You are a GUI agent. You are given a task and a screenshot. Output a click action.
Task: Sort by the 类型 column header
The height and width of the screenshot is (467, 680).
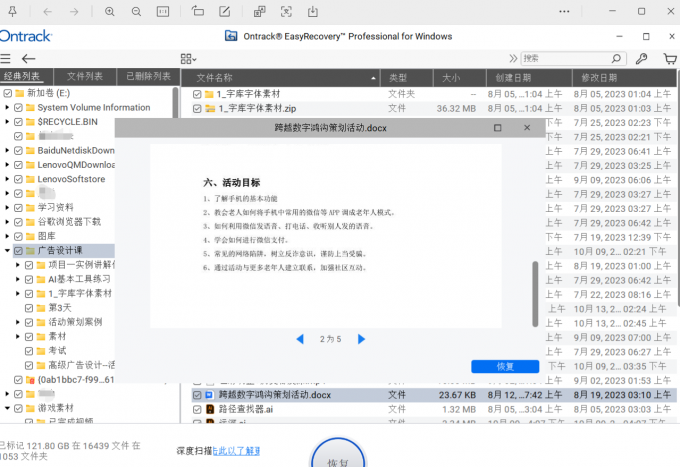point(407,78)
